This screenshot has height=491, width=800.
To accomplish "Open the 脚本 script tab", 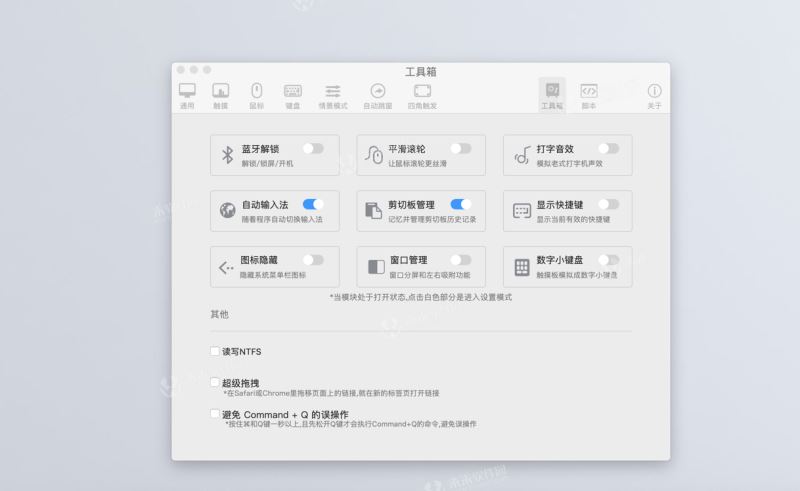I will coord(589,96).
